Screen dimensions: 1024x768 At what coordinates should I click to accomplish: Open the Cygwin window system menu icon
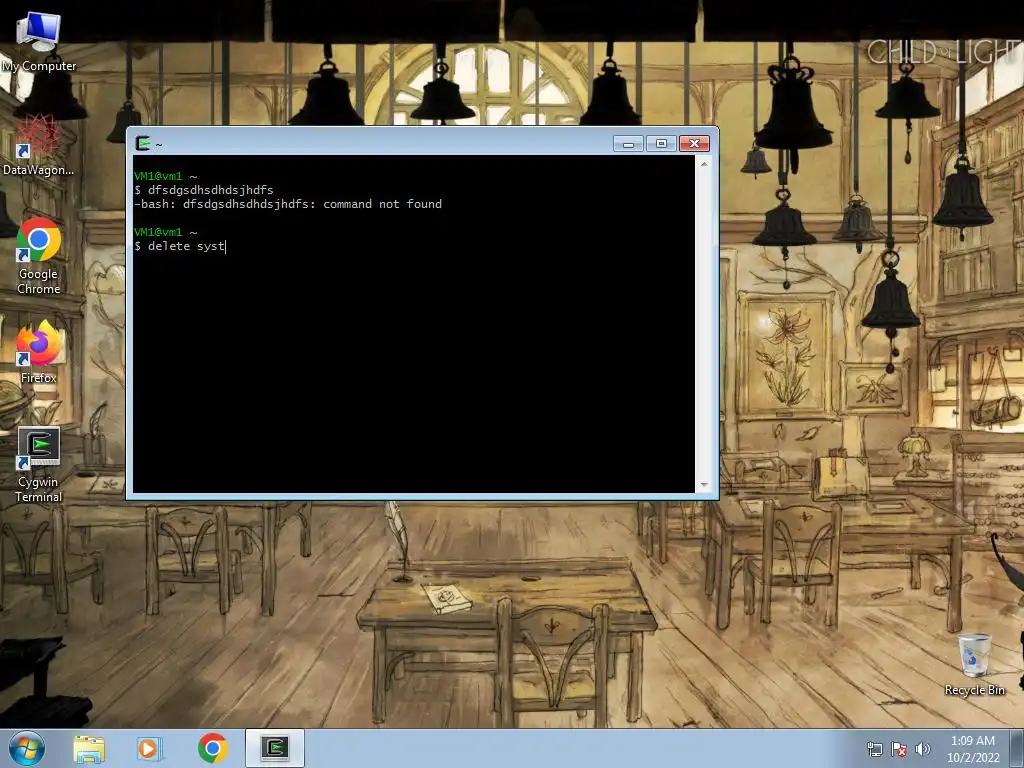pos(142,143)
